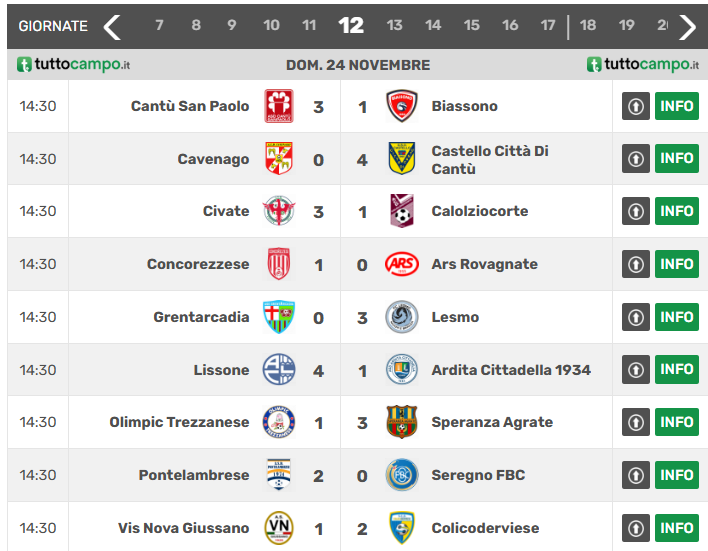Click the Vis Nova Giussano crest
Screen dimensions: 708x551
click(x=278, y=528)
